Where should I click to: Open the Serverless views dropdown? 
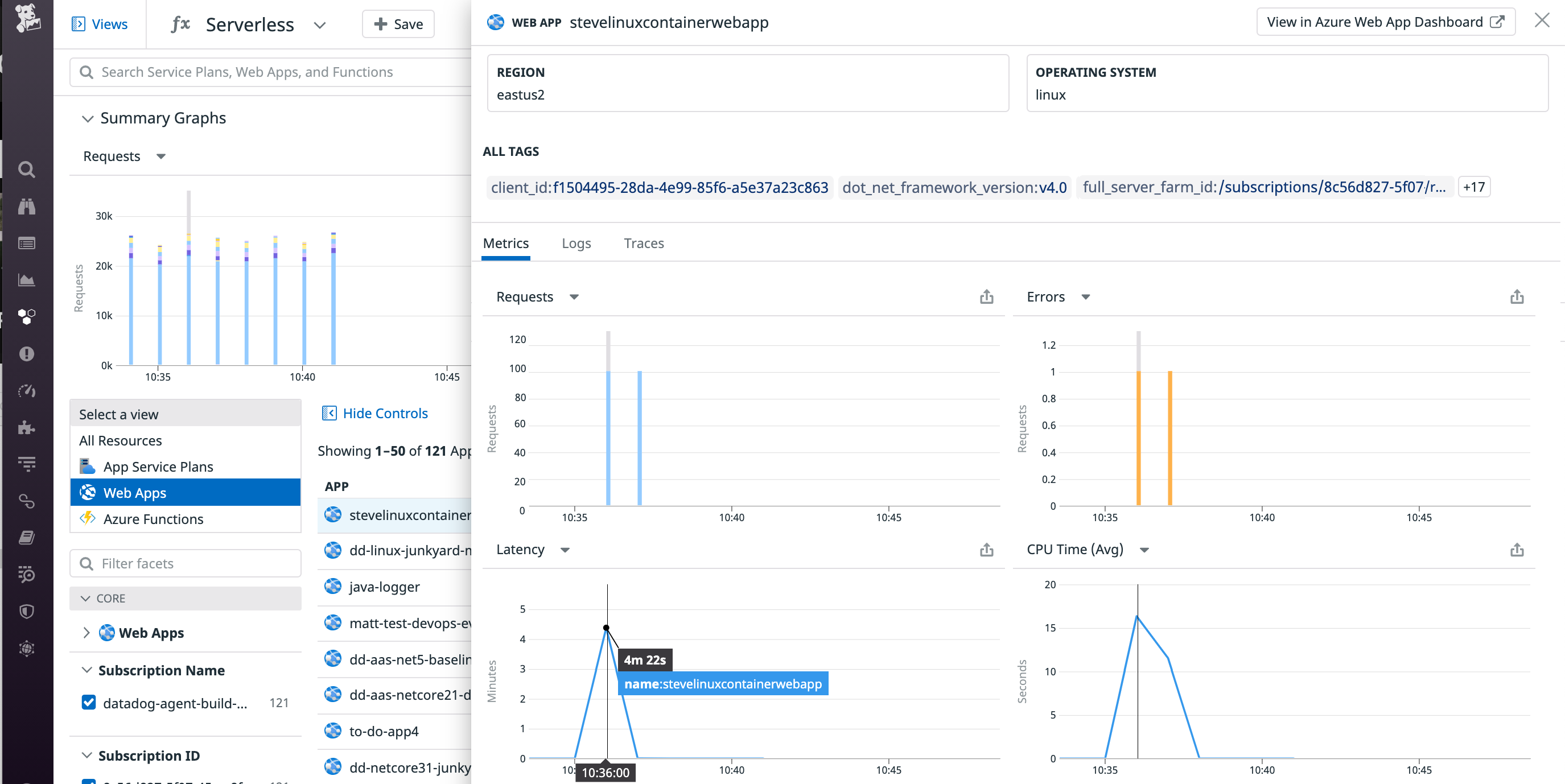[320, 25]
